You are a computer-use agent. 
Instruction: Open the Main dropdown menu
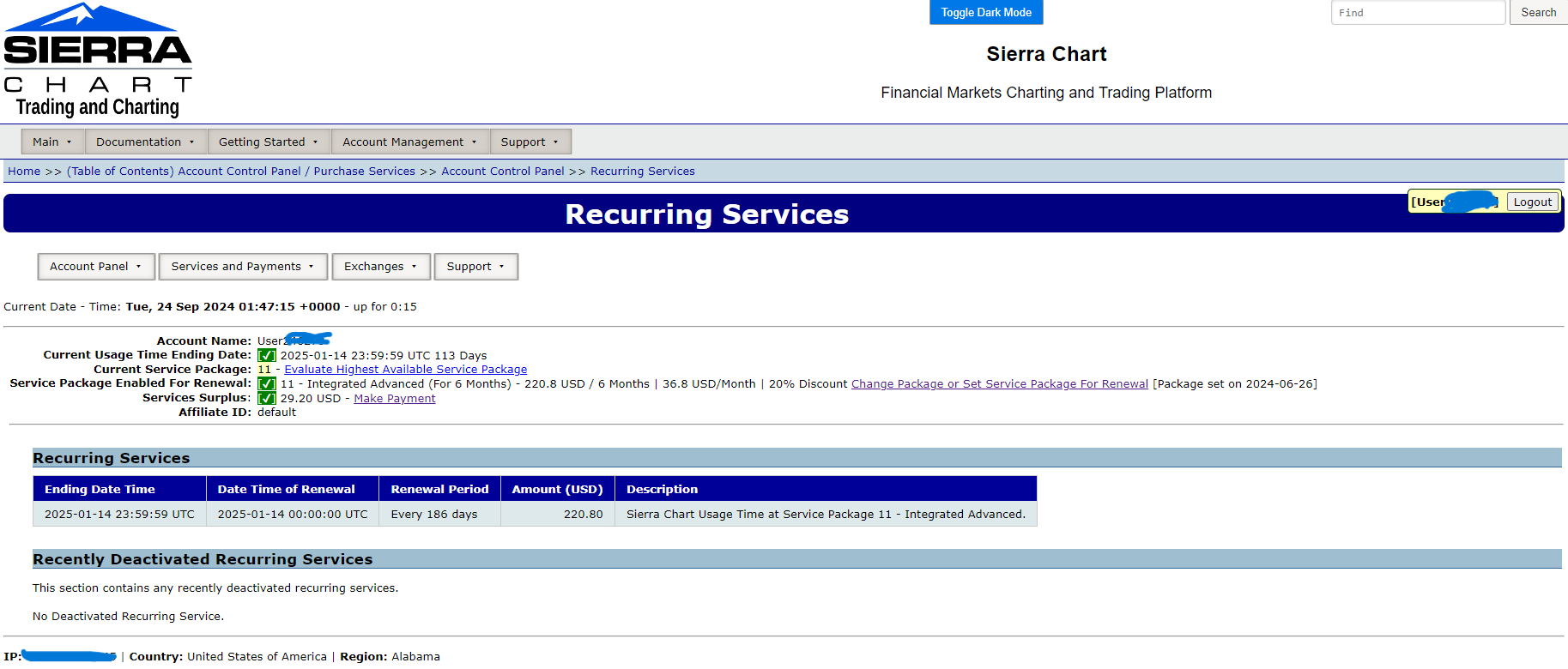coord(52,142)
